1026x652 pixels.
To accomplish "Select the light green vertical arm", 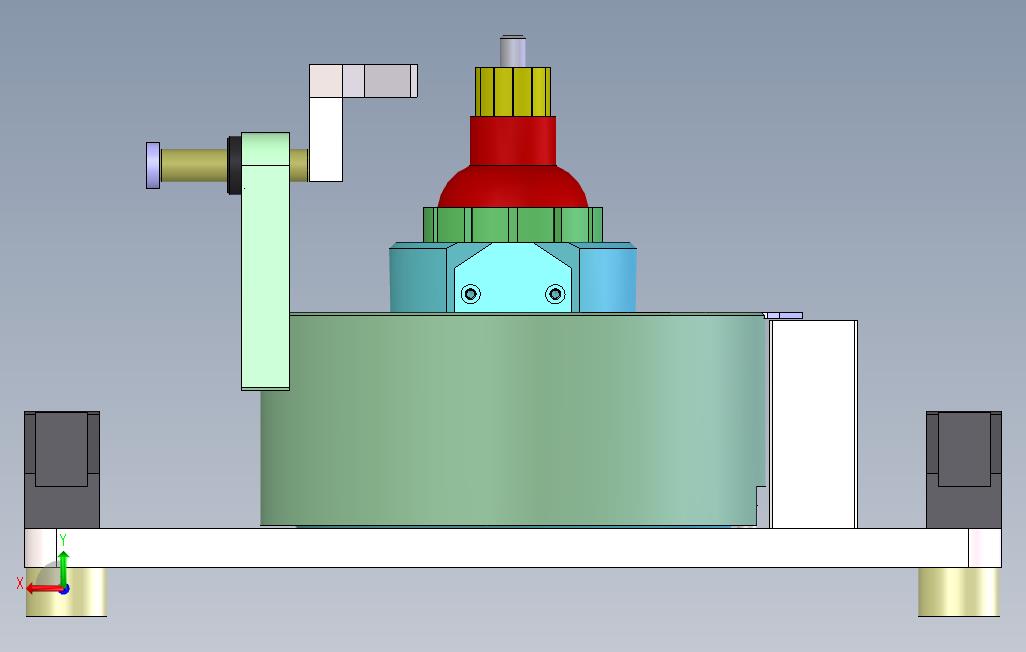I will click(266, 261).
